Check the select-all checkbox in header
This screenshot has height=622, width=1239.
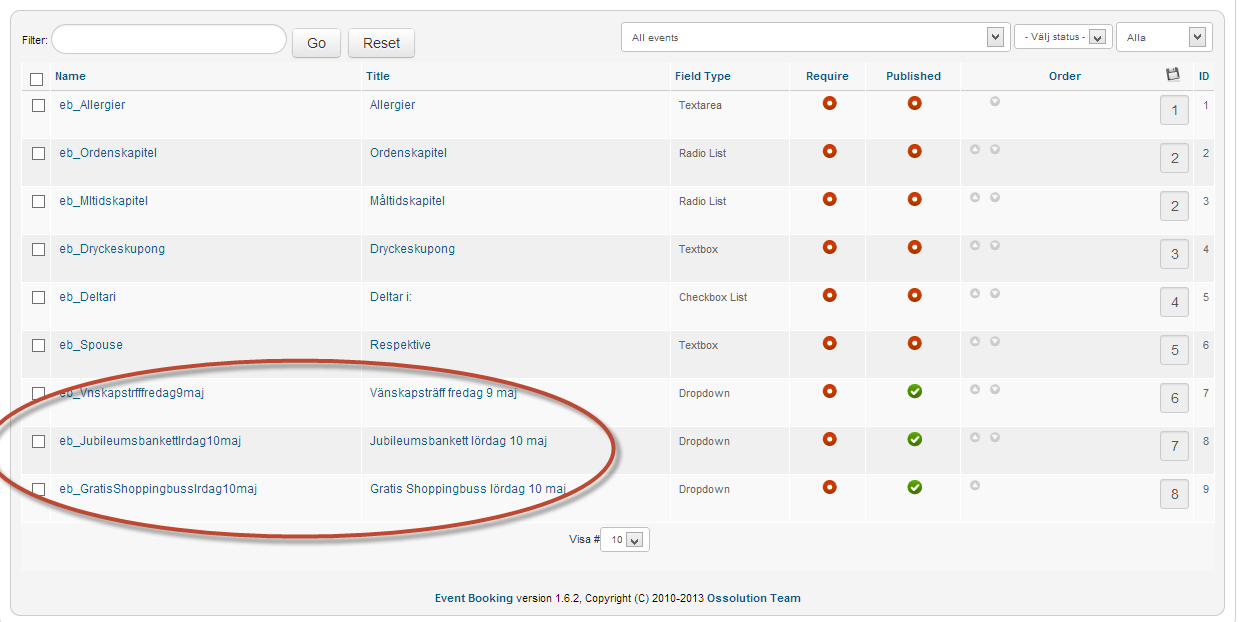[x=37, y=79]
